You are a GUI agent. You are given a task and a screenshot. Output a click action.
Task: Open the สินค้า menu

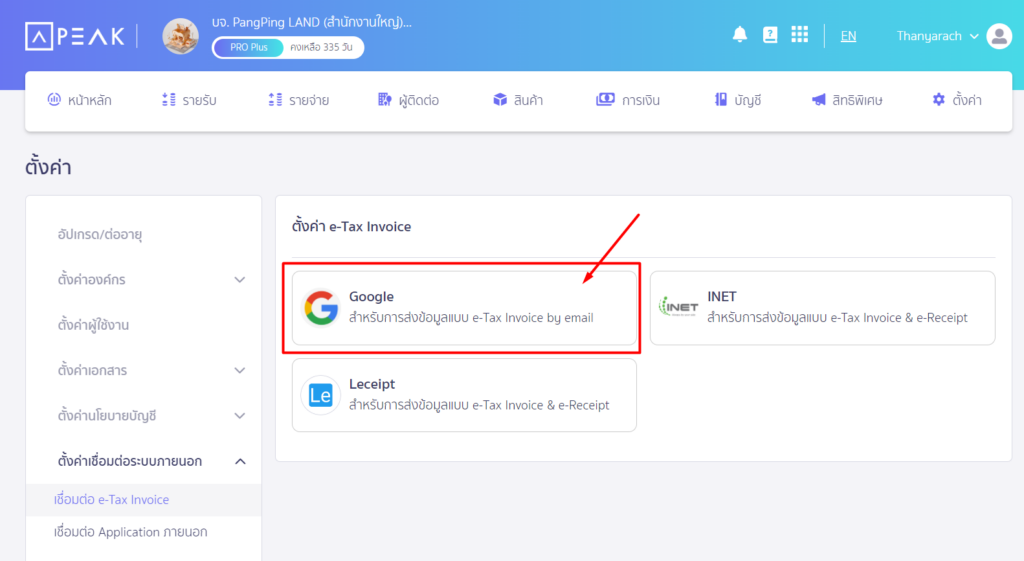(x=518, y=100)
